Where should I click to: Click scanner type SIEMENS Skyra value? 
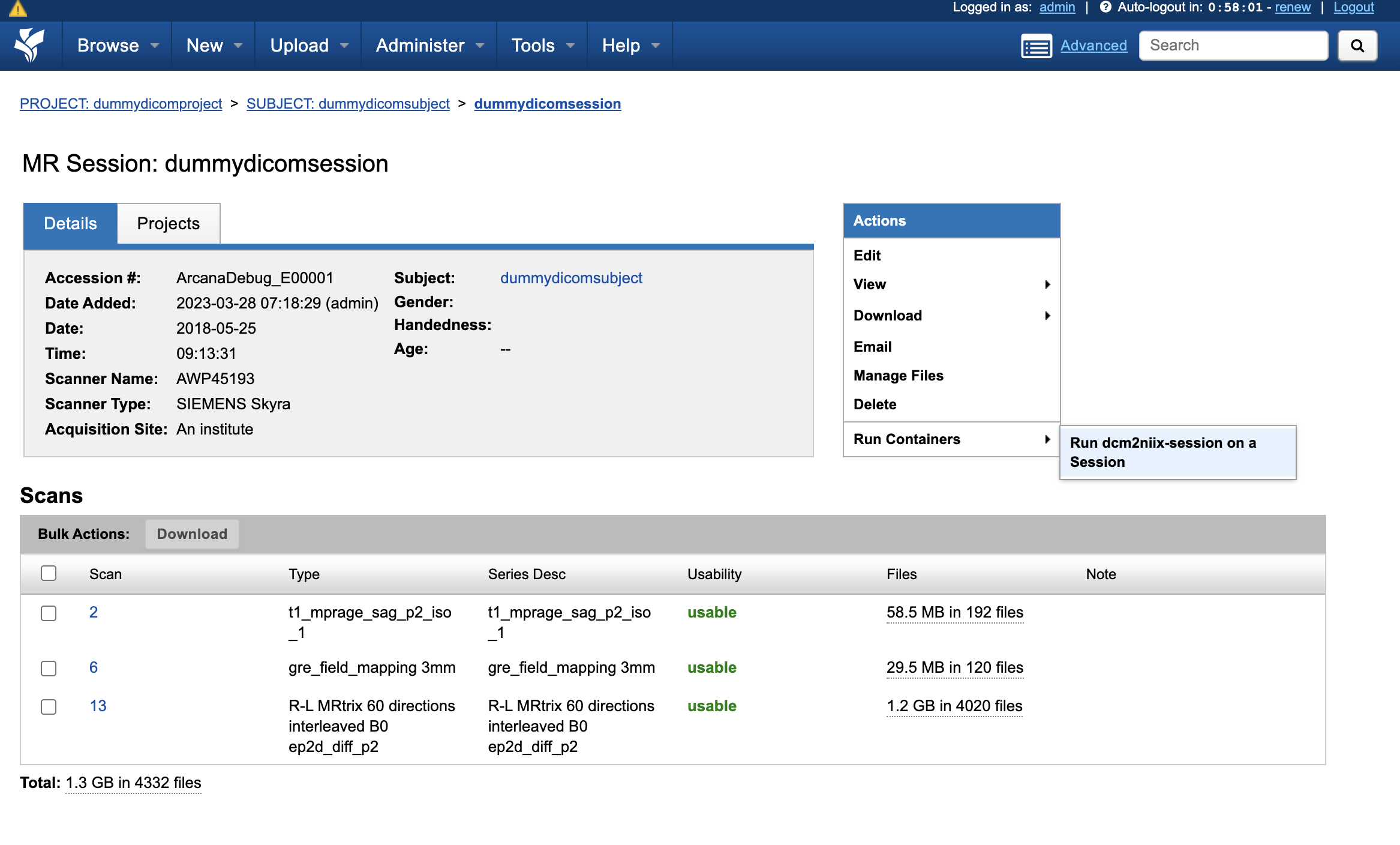point(233,404)
